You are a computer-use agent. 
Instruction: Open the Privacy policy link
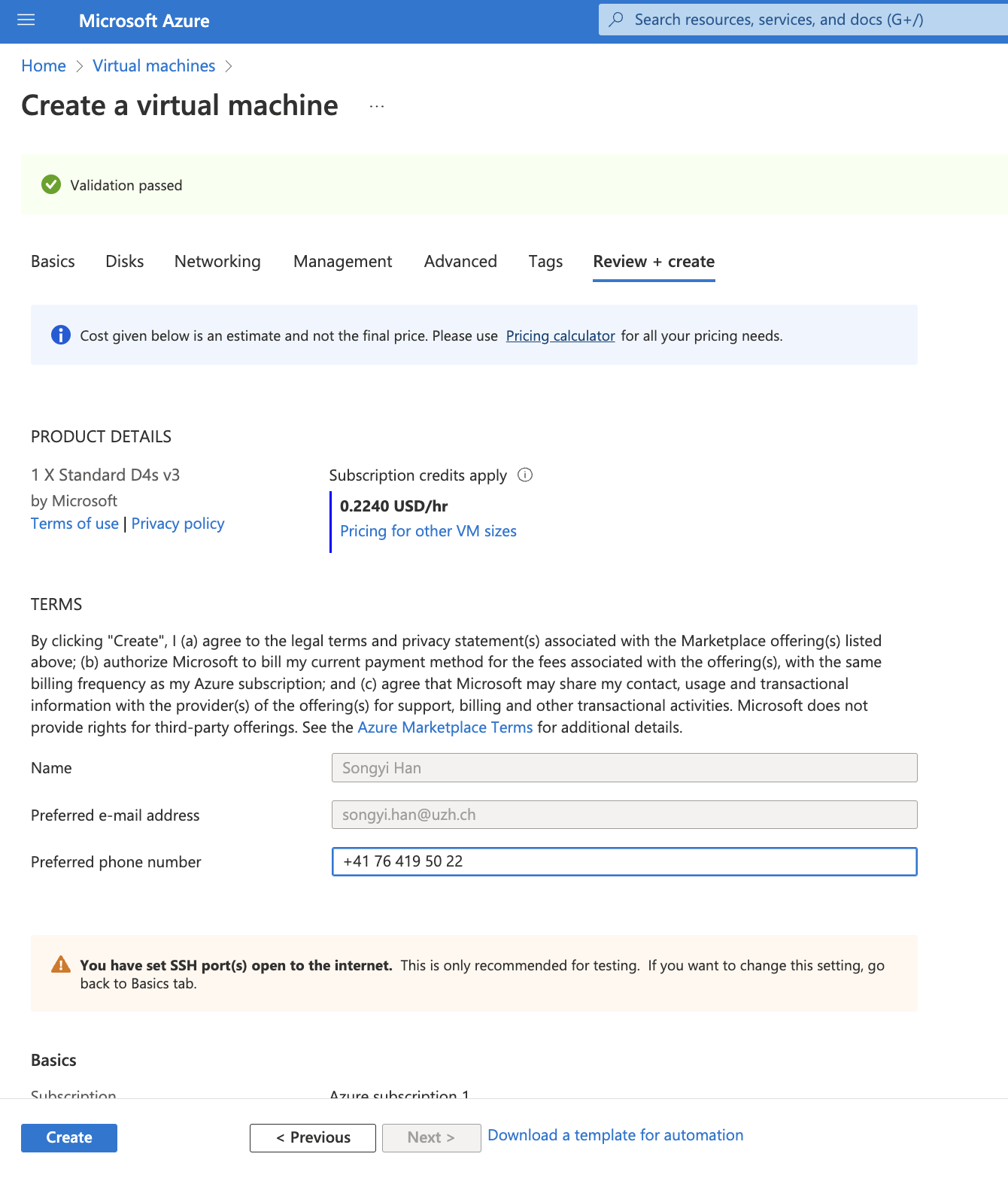(x=178, y=524)
